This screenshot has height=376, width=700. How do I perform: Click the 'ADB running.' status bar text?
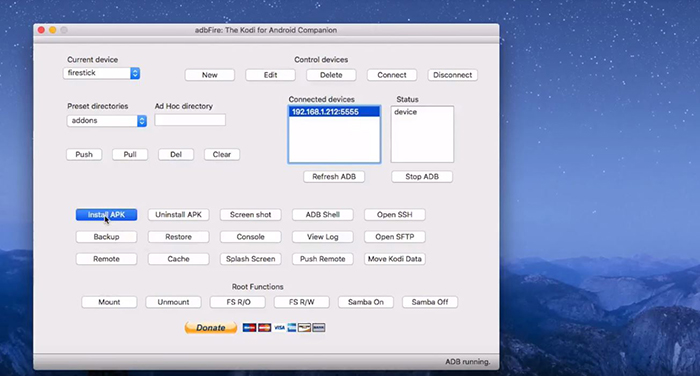click(x=467, y=362)
